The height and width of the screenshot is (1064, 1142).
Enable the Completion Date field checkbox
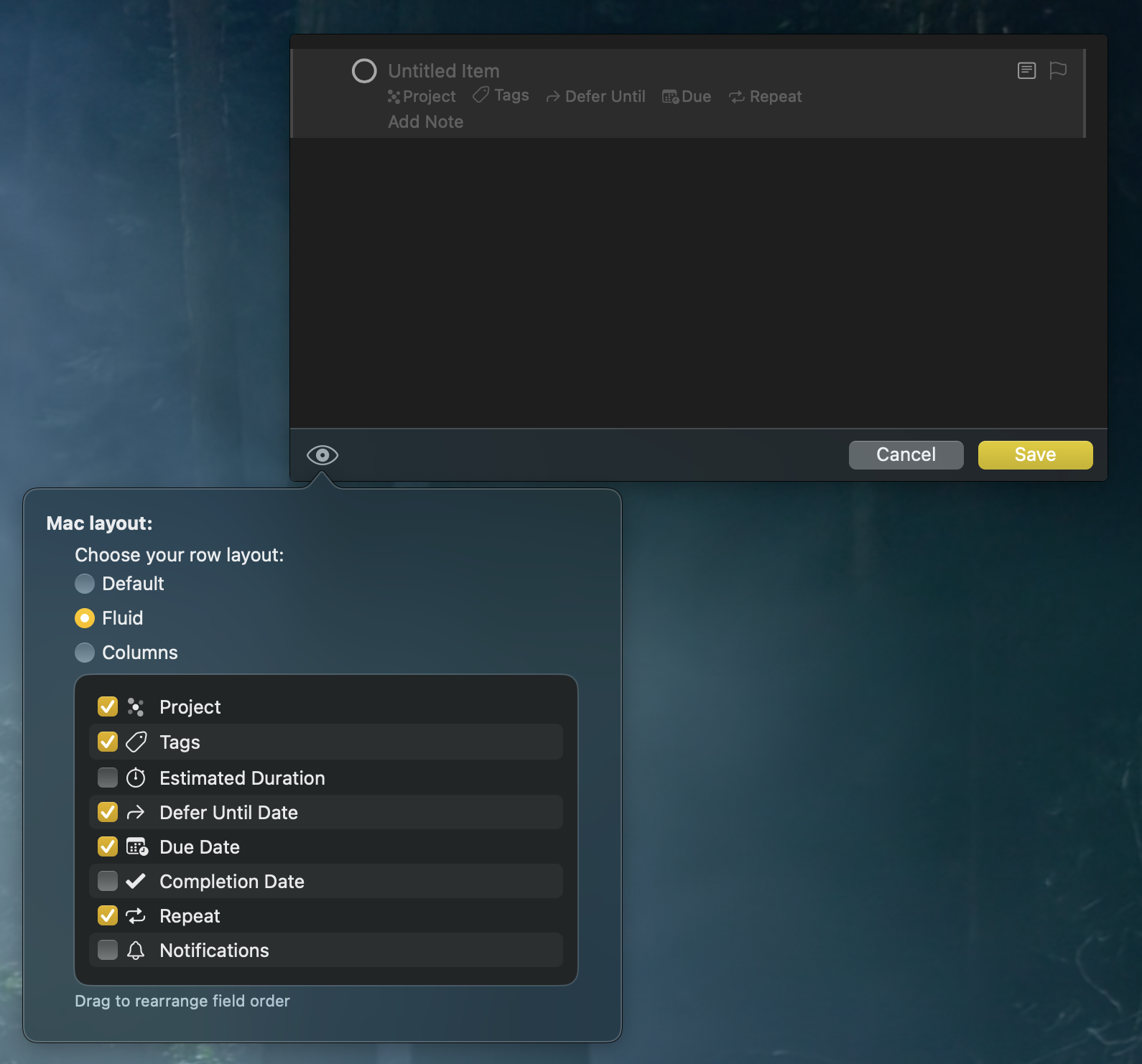108,881
